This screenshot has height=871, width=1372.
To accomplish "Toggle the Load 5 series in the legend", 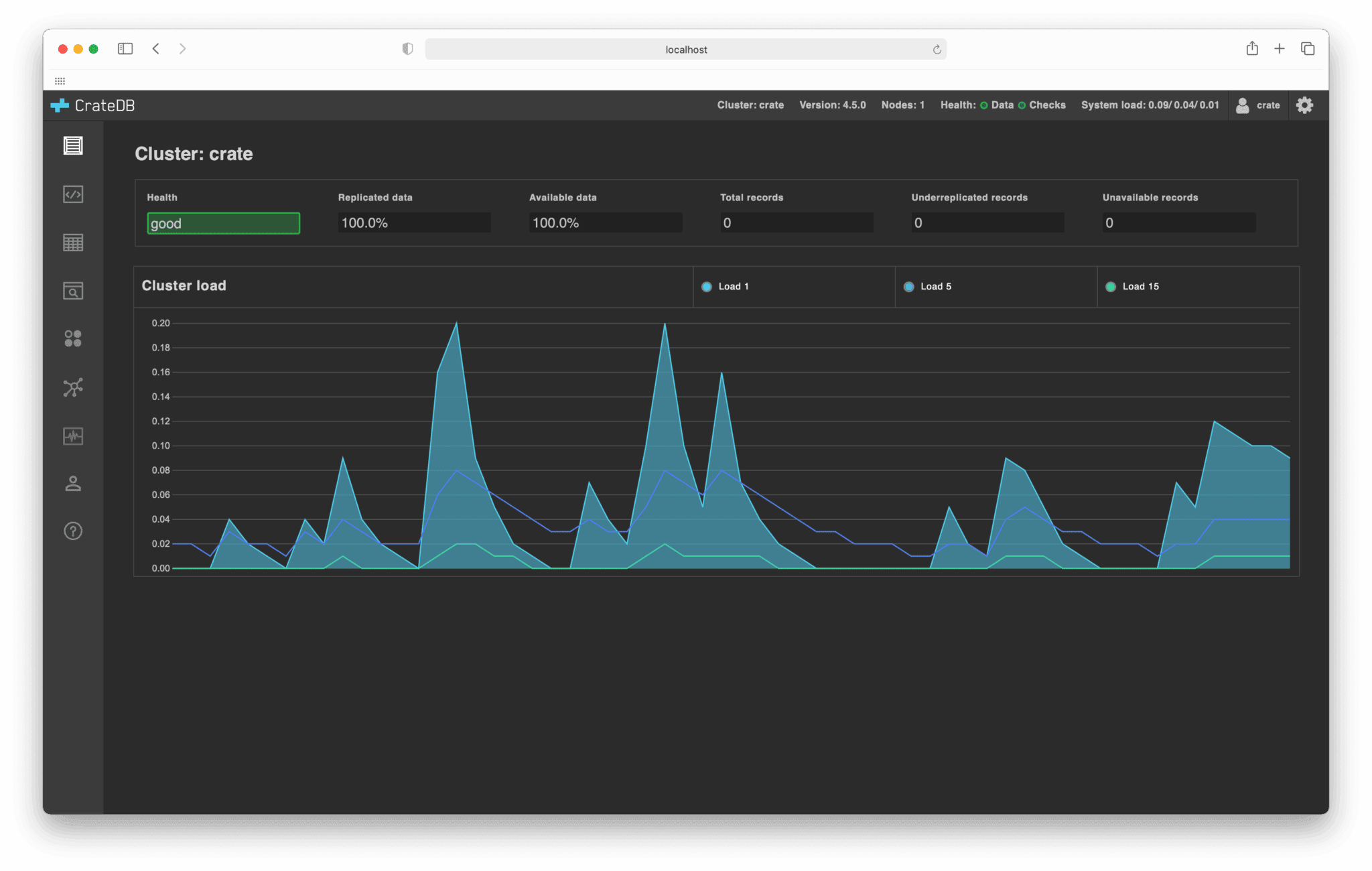I will tap(928, 287).
